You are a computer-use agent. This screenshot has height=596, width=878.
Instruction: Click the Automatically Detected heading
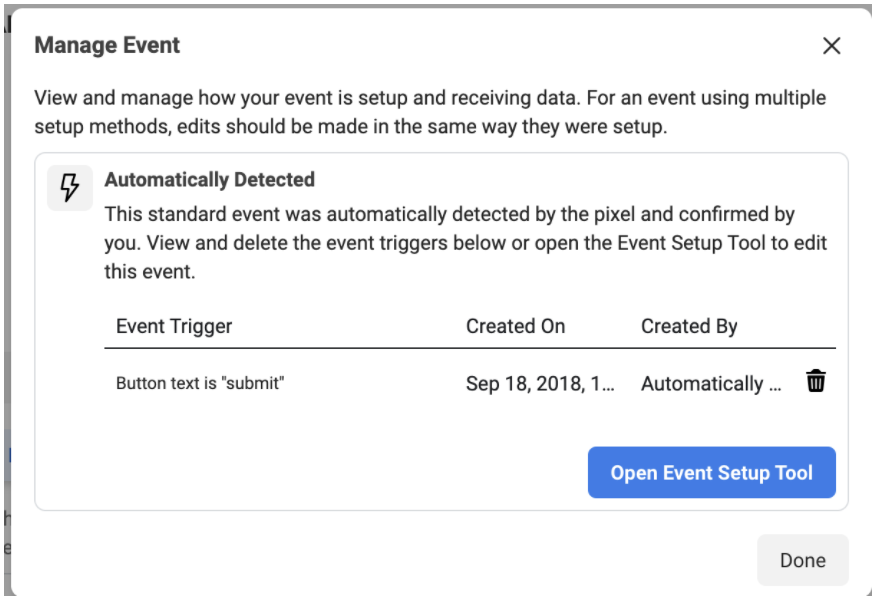coord(209,180)
